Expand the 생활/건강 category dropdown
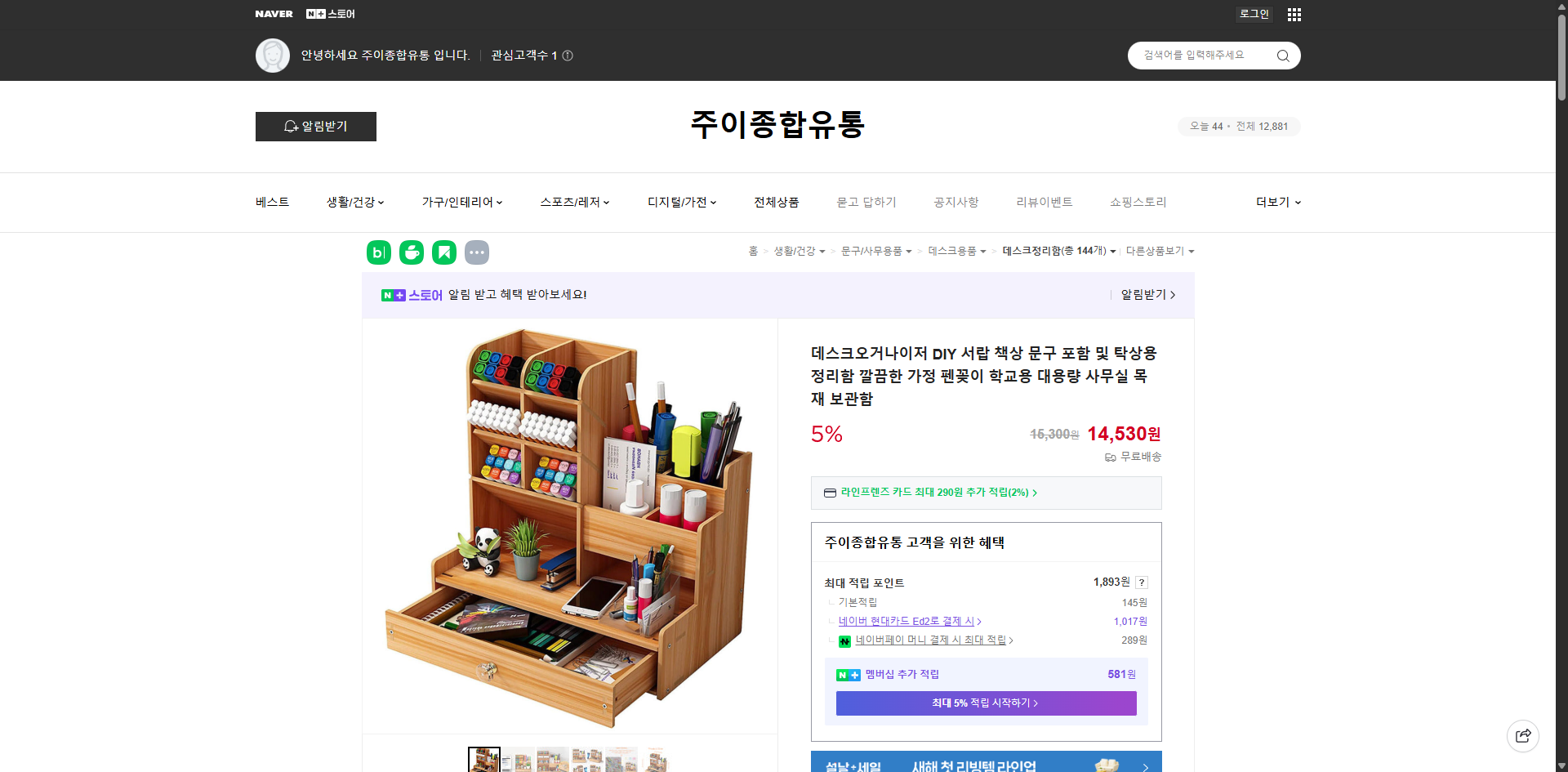Viewport: 1568px width, 772px height. [354, 202]
